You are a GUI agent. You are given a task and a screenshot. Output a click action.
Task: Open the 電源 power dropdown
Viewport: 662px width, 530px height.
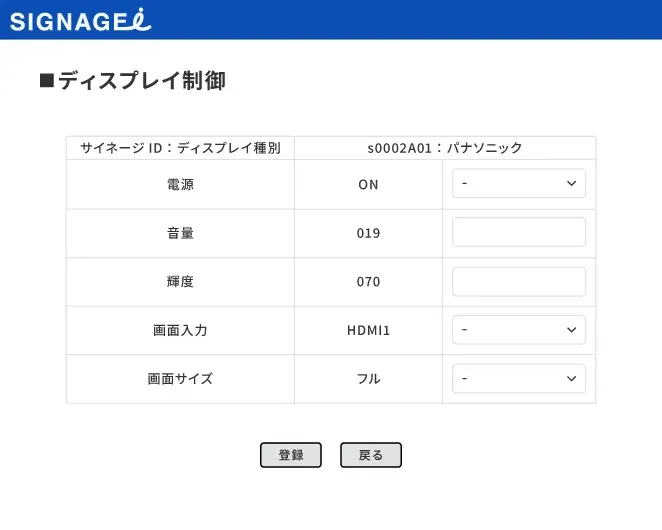[518, 184]
